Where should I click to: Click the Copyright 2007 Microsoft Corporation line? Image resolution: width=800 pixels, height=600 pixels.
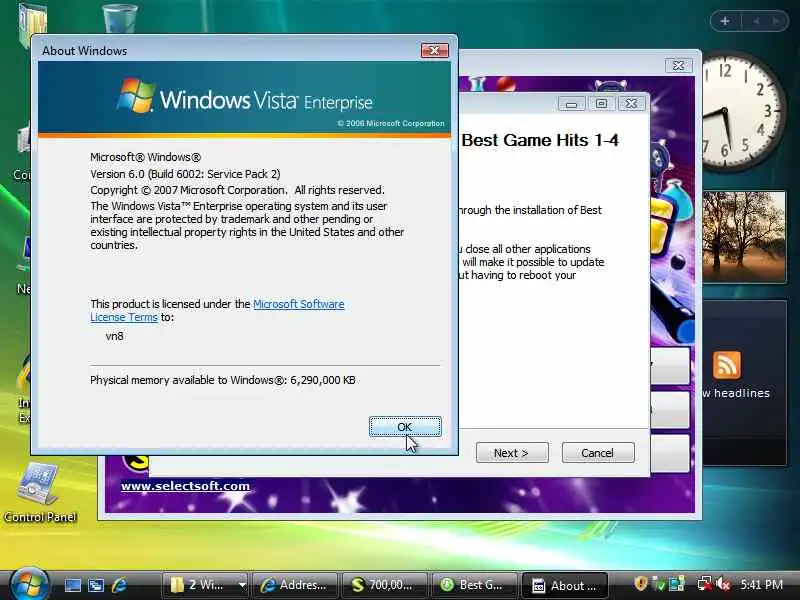pos(237,190)
